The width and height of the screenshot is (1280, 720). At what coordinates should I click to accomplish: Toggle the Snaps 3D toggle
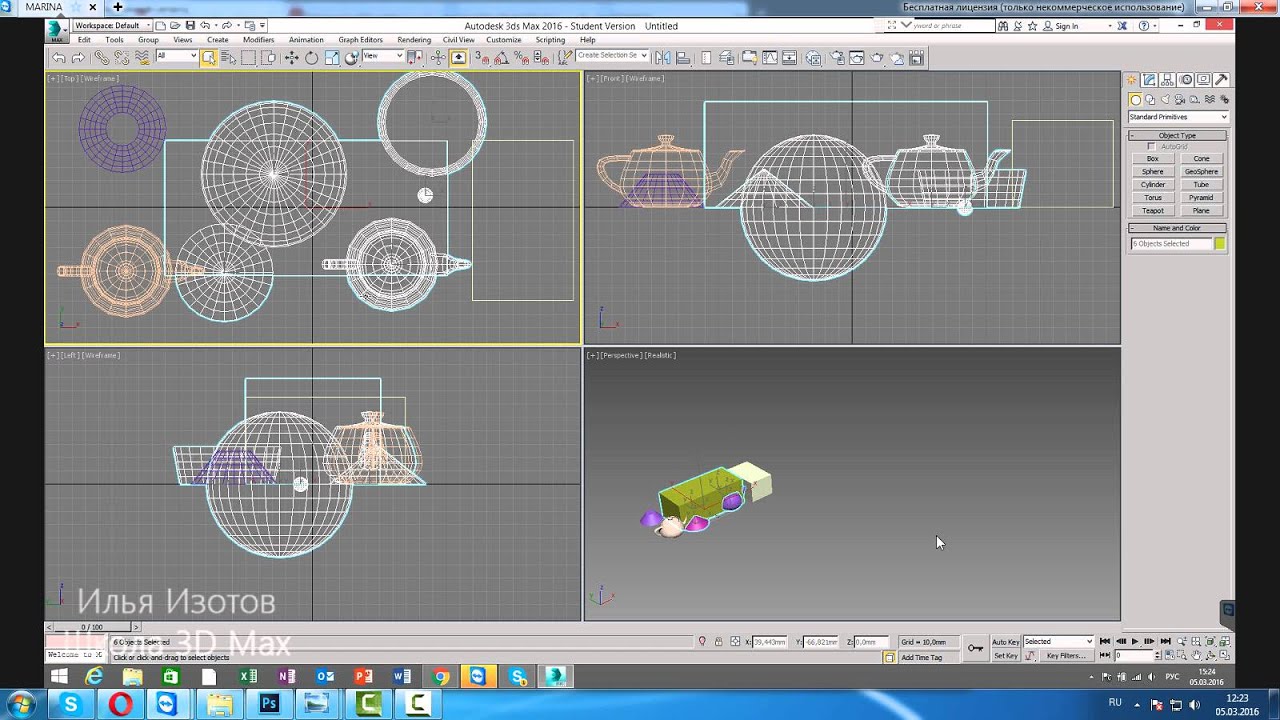481,57
